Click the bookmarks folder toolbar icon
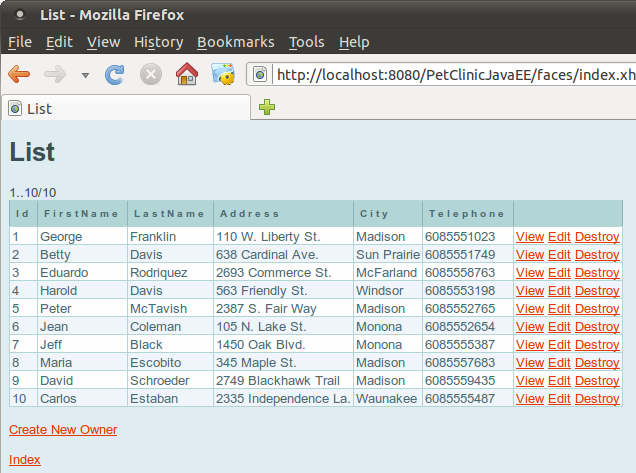Screen dimensions: 636x473 tap(223, 74)
